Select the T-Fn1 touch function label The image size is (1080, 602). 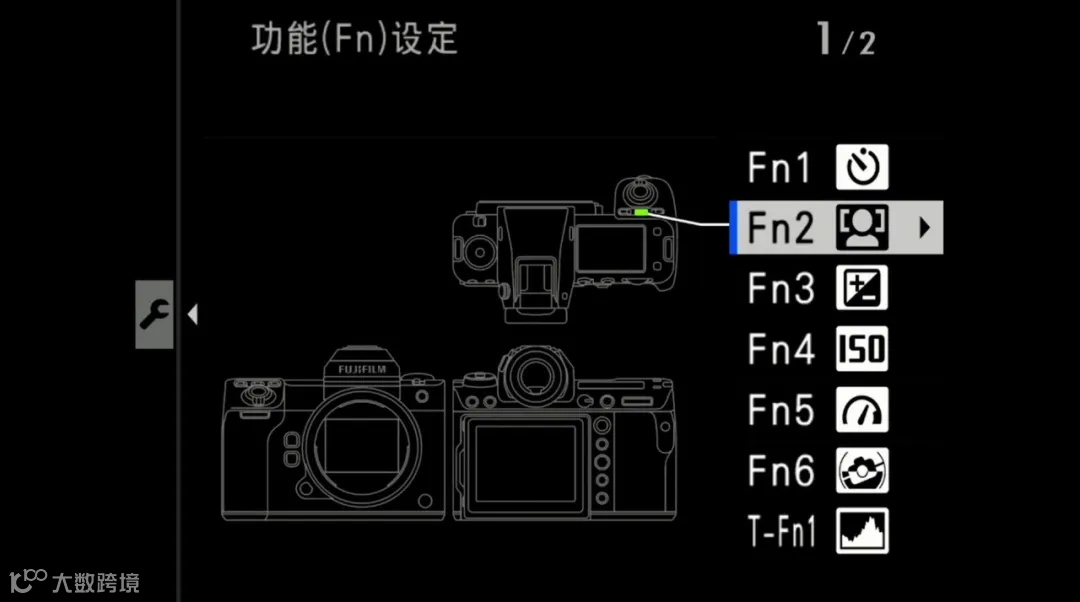click(782, 531)
